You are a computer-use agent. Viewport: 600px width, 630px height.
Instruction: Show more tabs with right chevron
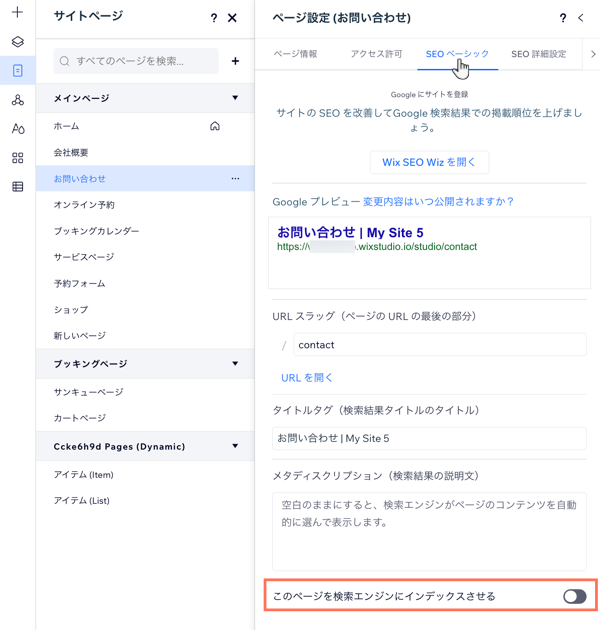coord(593,54)
